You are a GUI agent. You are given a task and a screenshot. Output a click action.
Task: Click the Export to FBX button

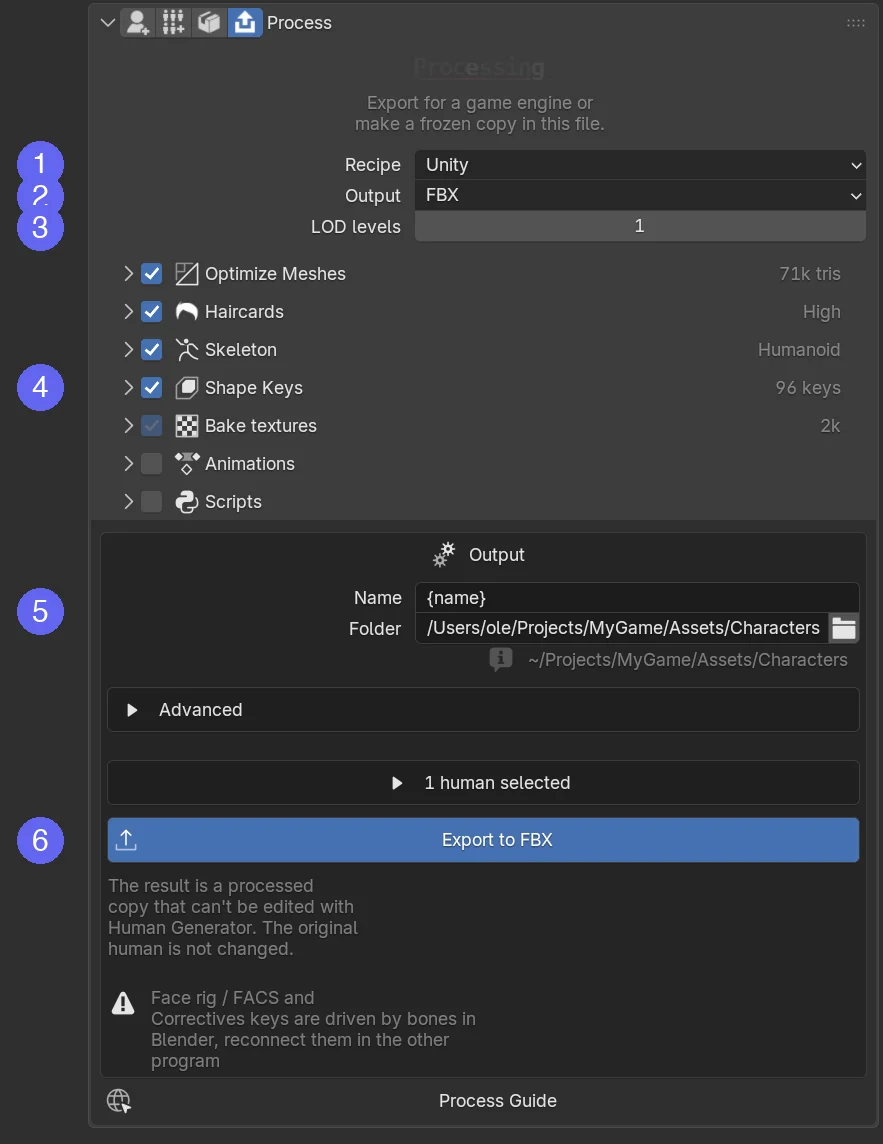(483, 840)
